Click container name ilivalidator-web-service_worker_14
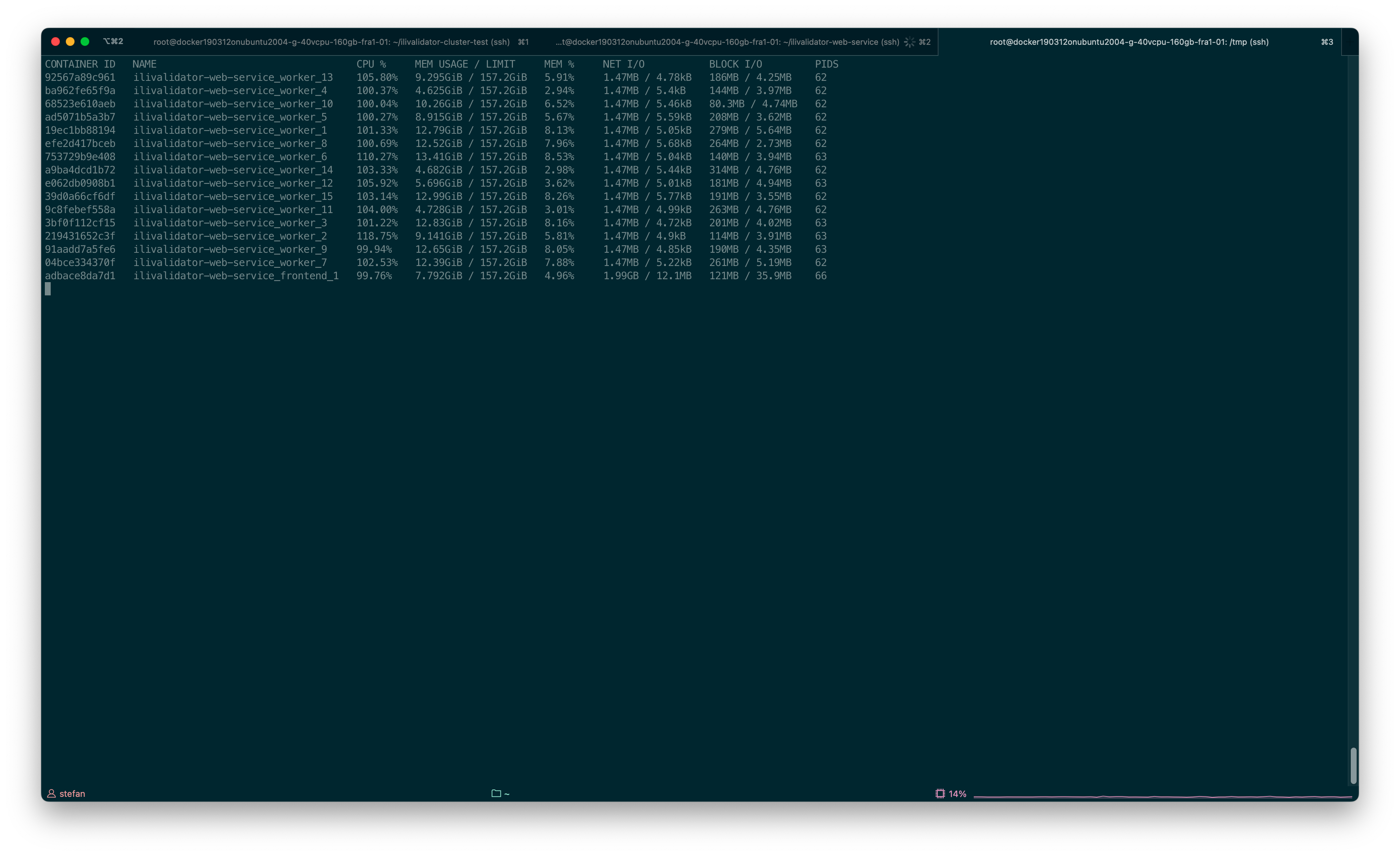This screenshot has height=856, width=1400. tap(233, 170)
